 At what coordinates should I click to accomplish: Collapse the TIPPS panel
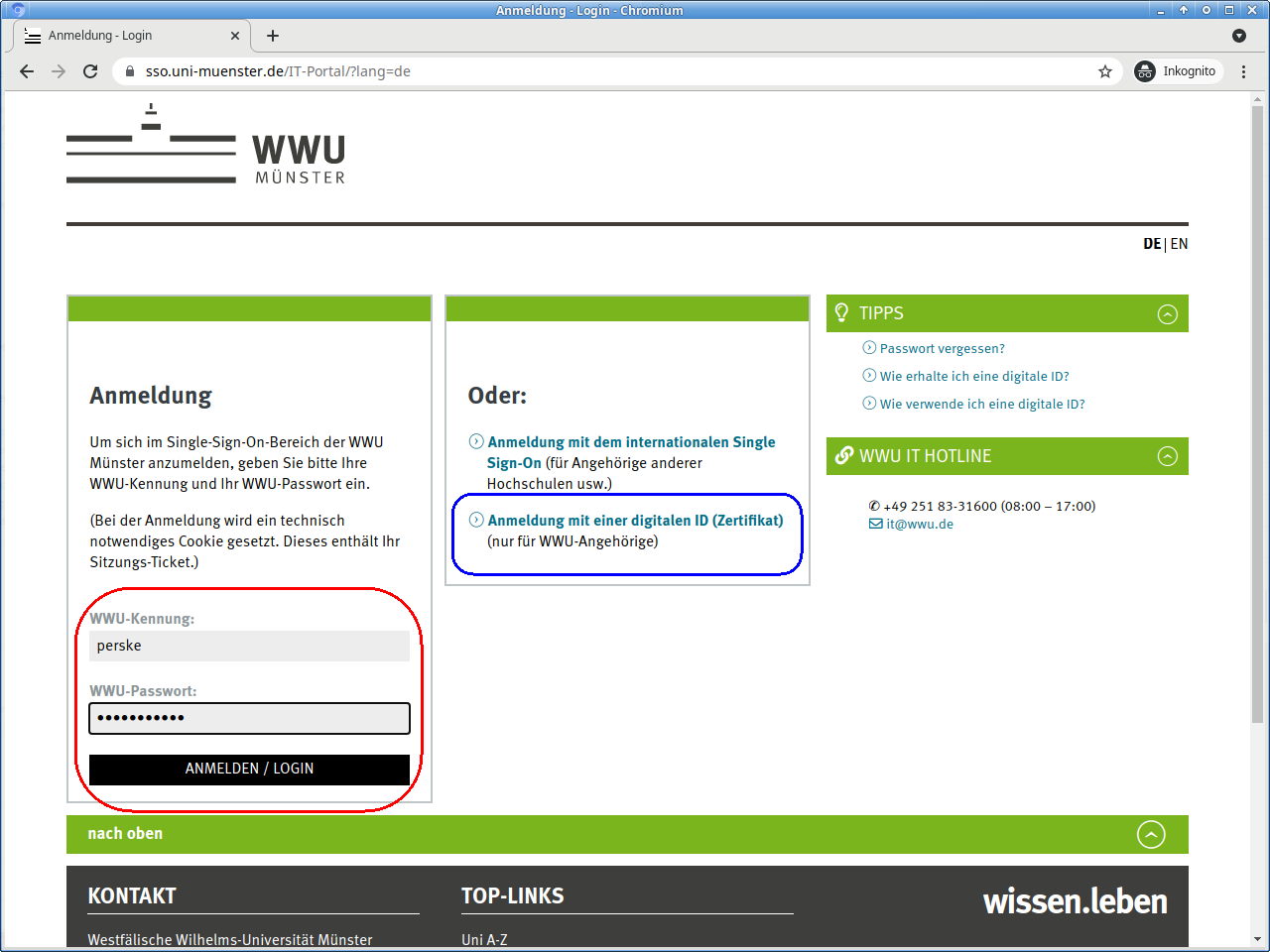pos(1167,314)
